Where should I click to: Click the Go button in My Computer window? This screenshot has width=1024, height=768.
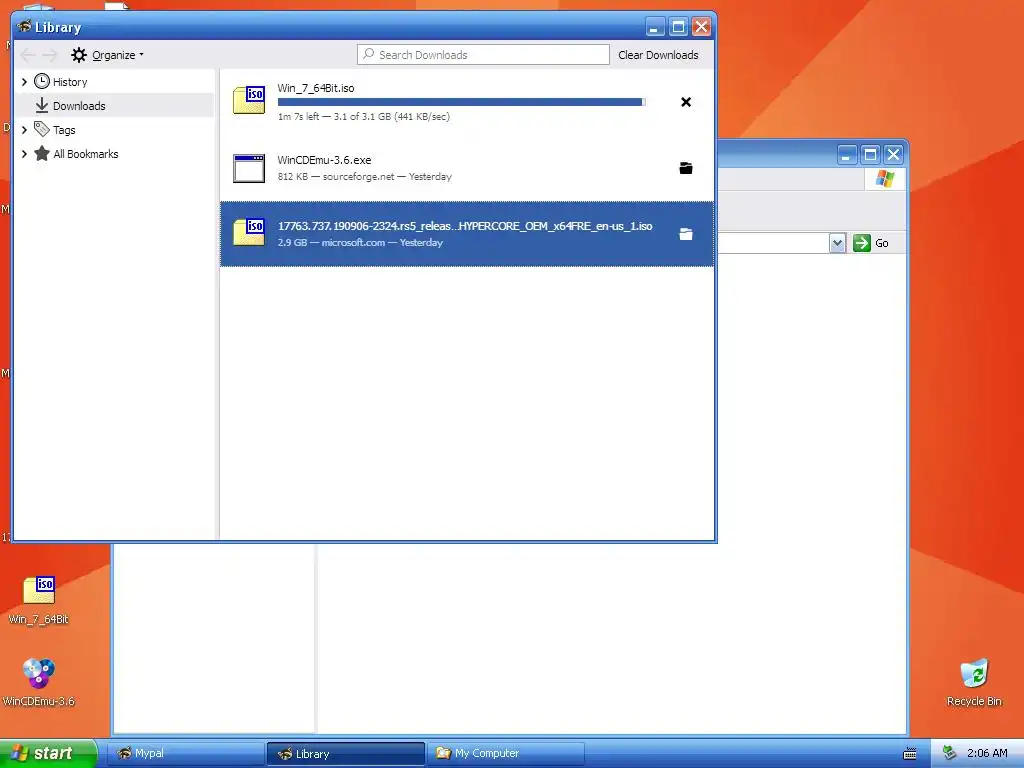click(871, 243)
